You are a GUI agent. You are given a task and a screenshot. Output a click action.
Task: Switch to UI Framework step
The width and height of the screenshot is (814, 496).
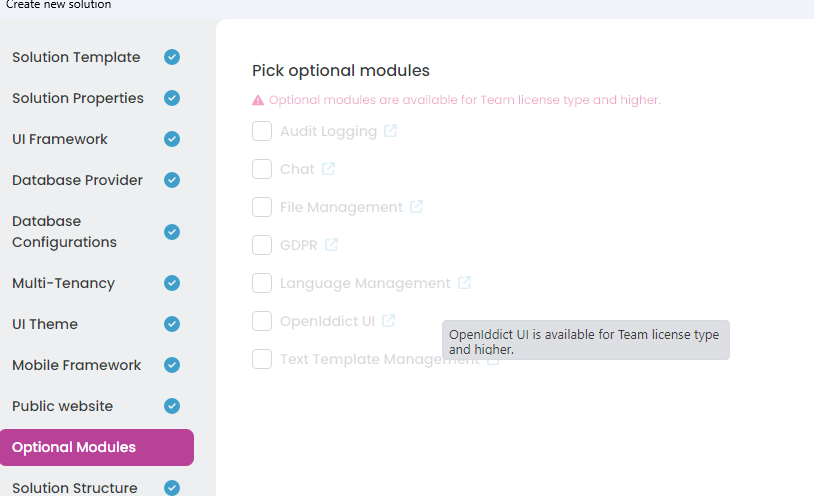[60, 139]
